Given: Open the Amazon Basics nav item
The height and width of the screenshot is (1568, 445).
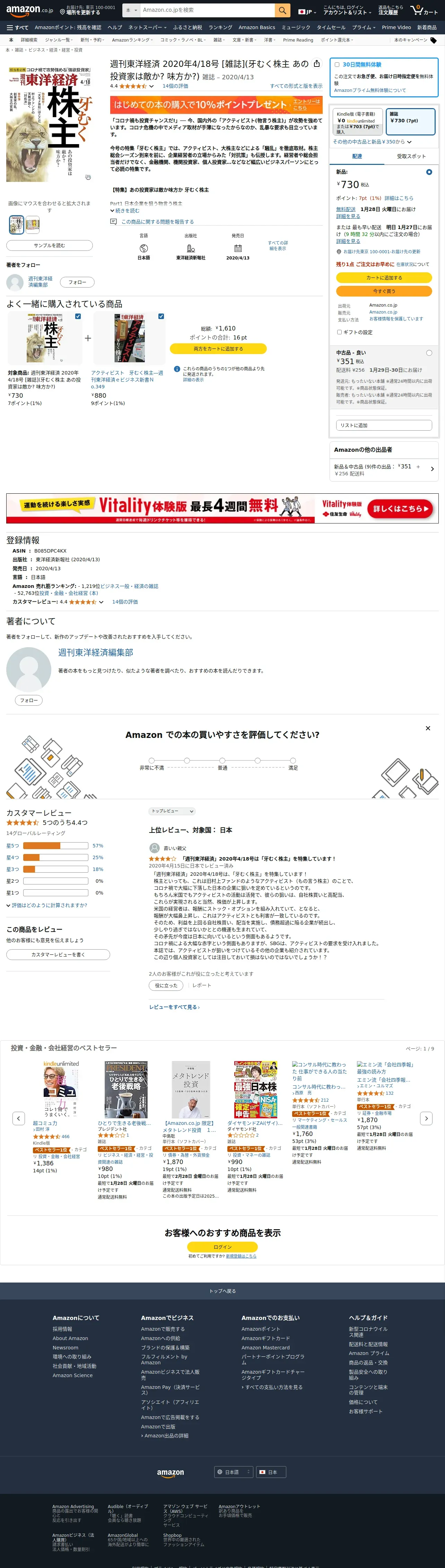Looking at the screenshot, I should [x=257, y=27].
